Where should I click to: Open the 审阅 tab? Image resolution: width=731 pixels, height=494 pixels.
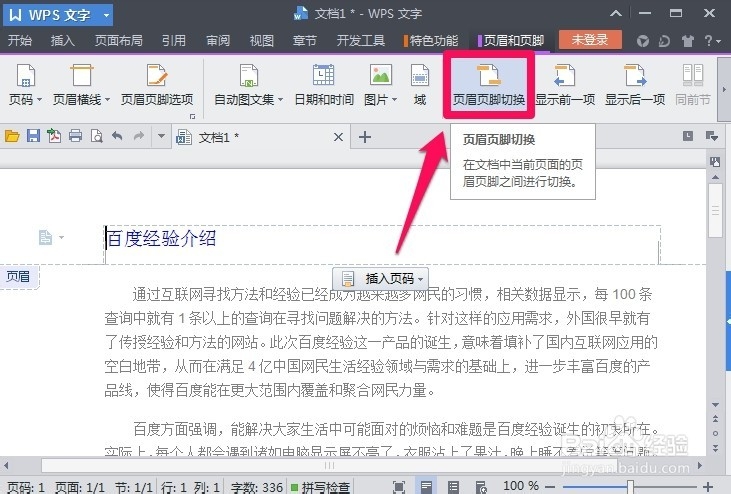(218, 41)
